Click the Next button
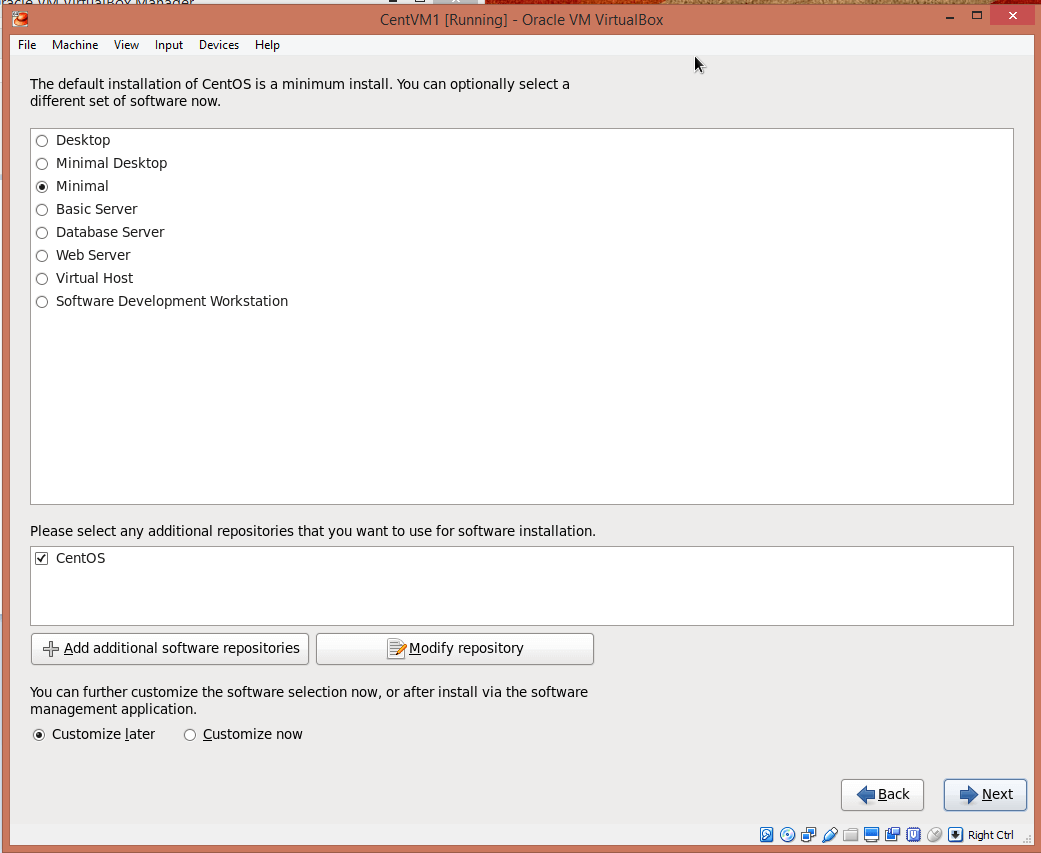The height and width of the screenshot is (853, 1041). 985,795
